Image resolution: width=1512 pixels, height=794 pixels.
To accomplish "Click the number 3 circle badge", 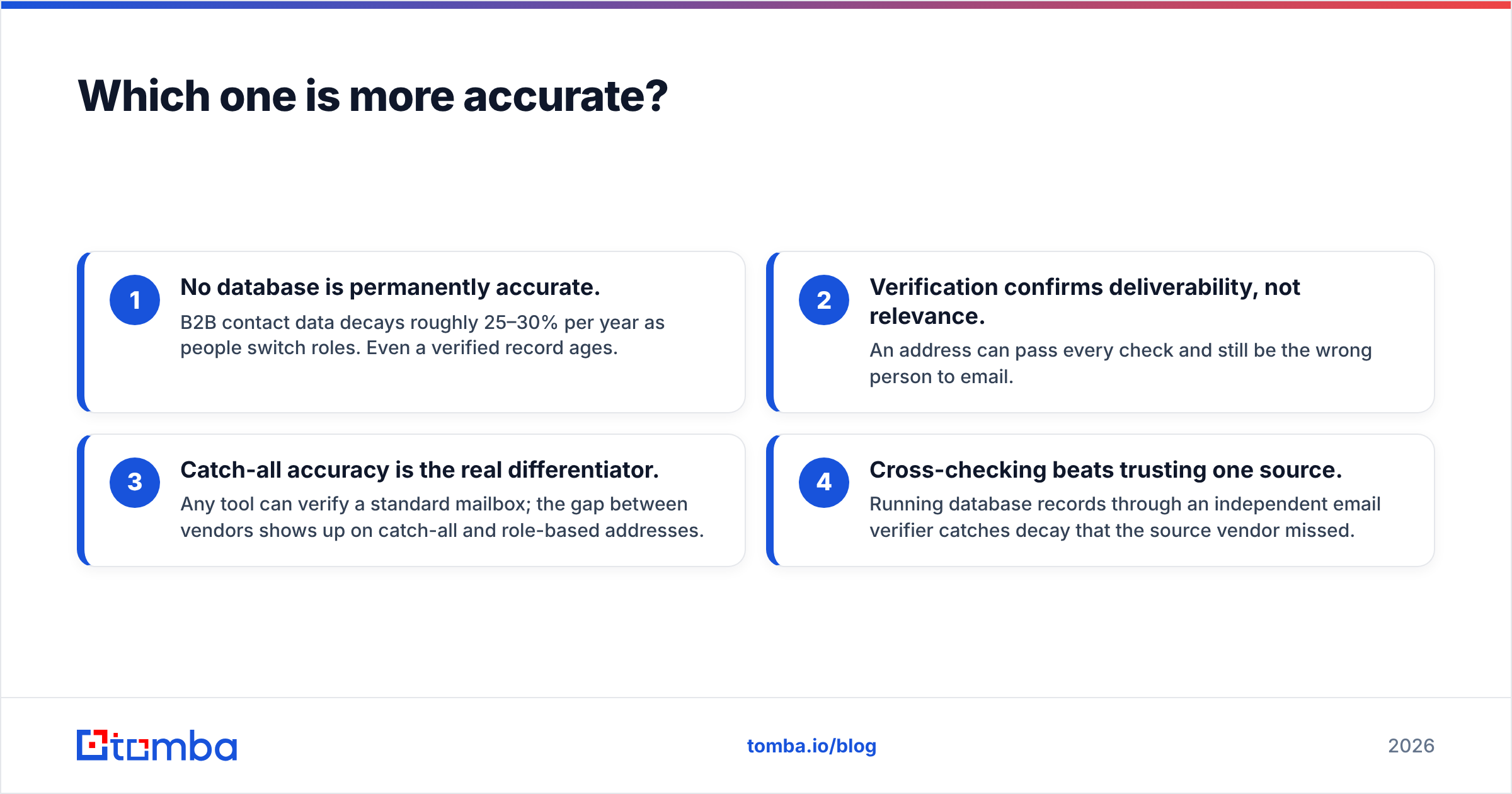I will click(135, 483).
